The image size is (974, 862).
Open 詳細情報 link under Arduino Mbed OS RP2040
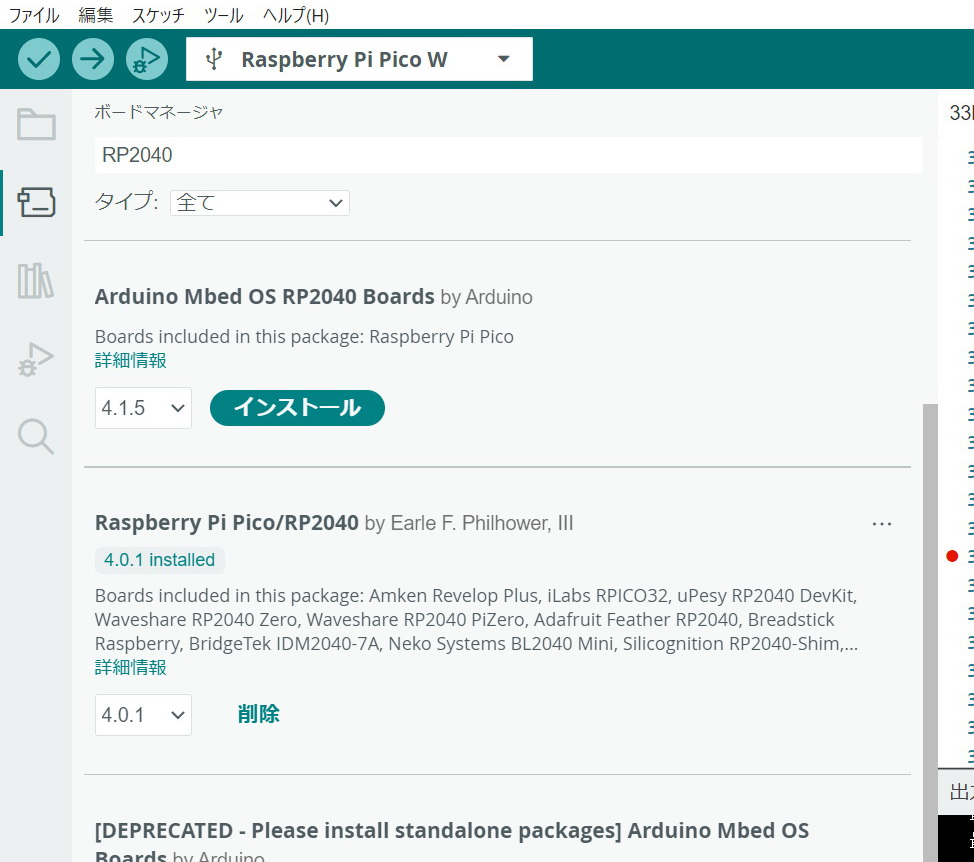[130, 360]
